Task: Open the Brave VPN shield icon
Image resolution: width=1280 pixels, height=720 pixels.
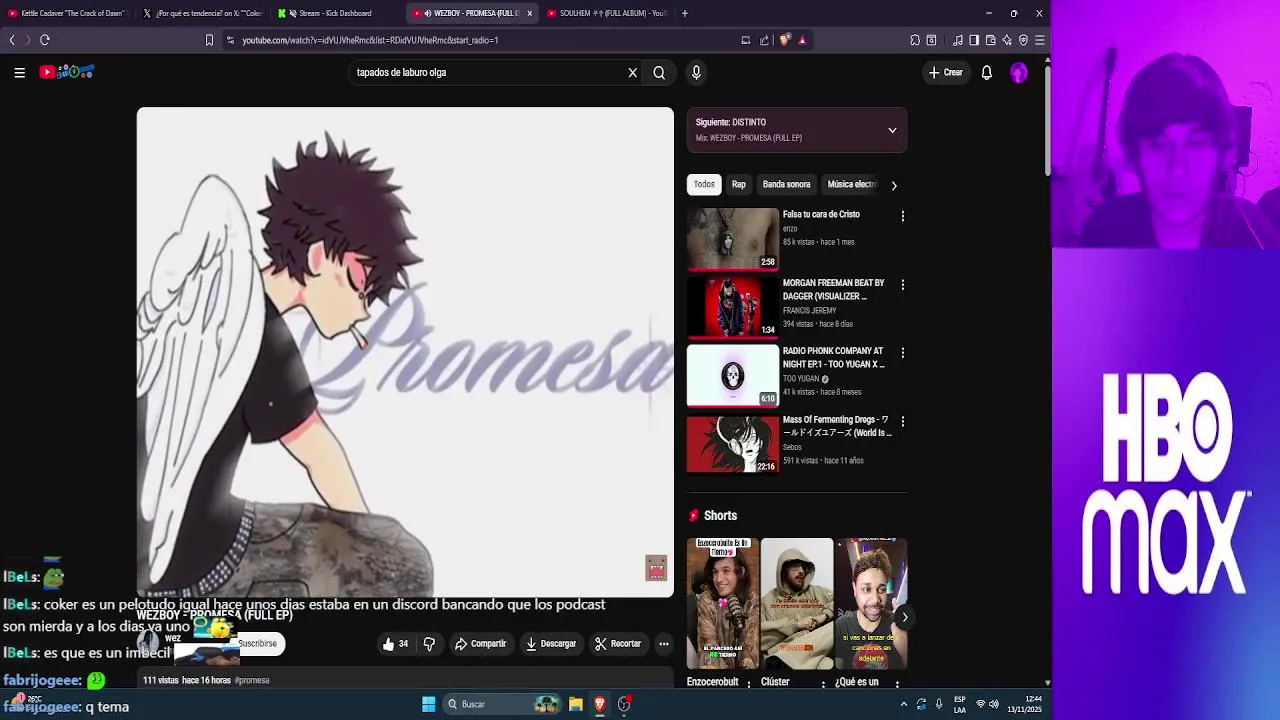Action: pos(1023,40)
